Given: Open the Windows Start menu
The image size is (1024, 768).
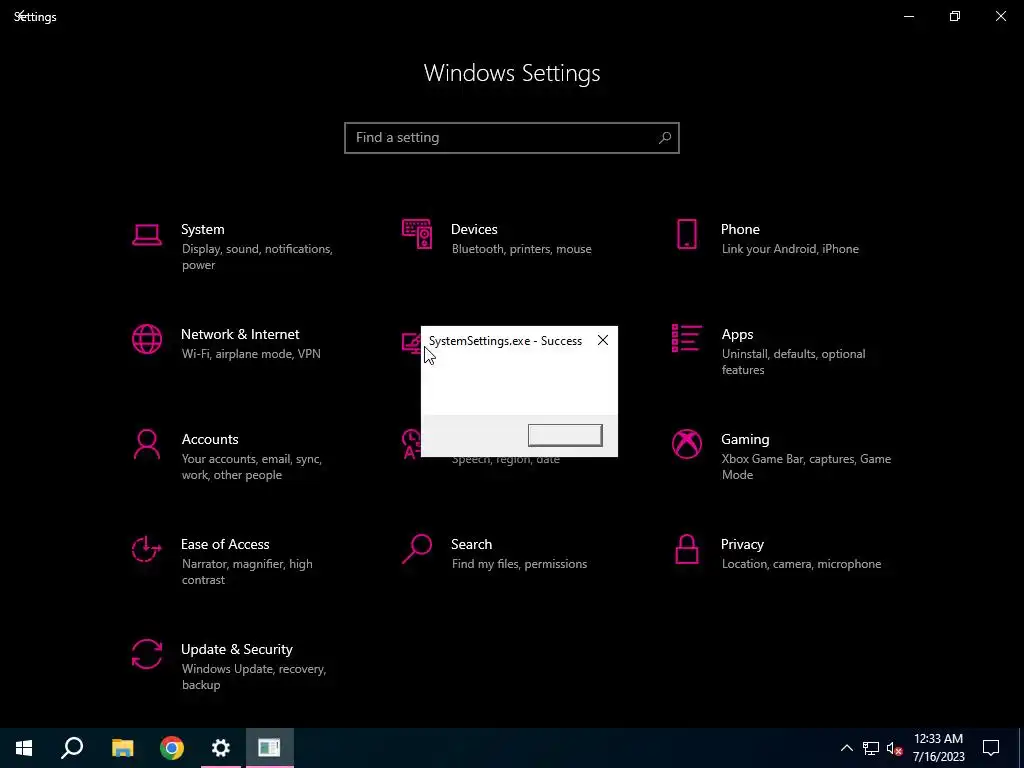Looking at the screenshot, I should coord(24,748).
